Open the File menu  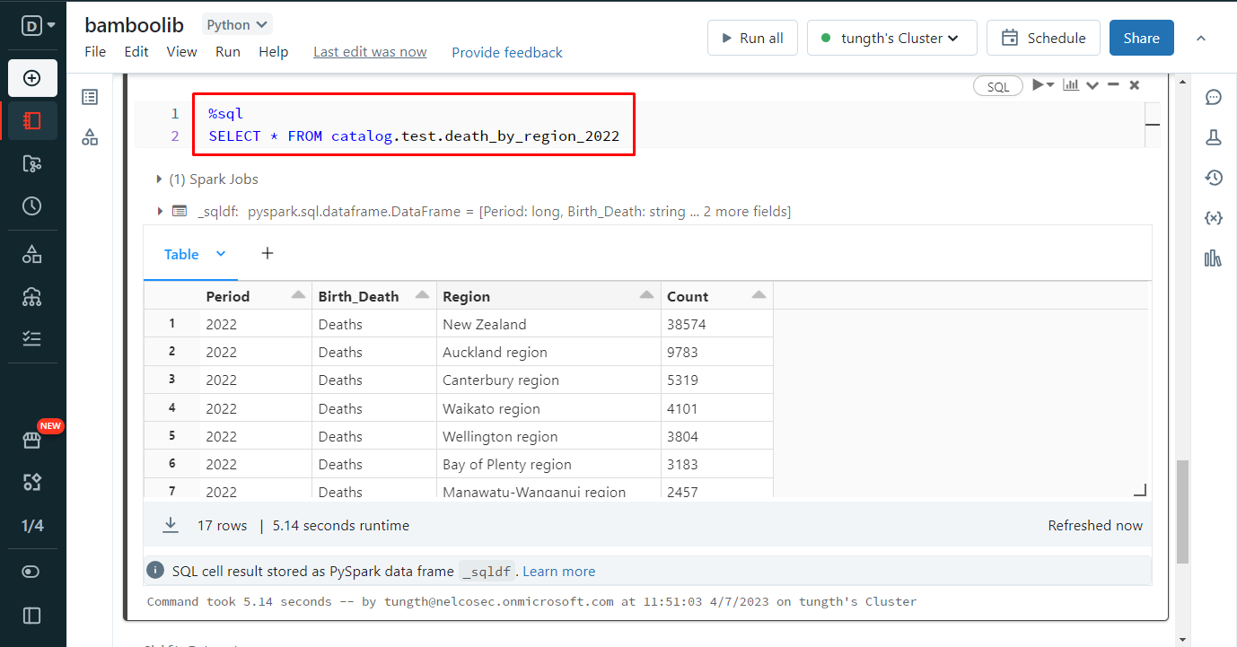95,52
